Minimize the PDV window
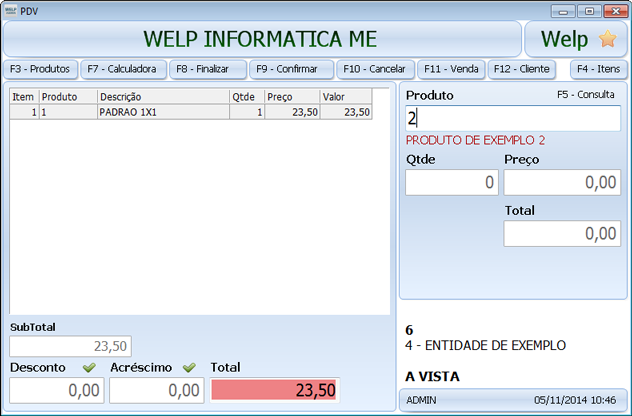 pos(563,11)
